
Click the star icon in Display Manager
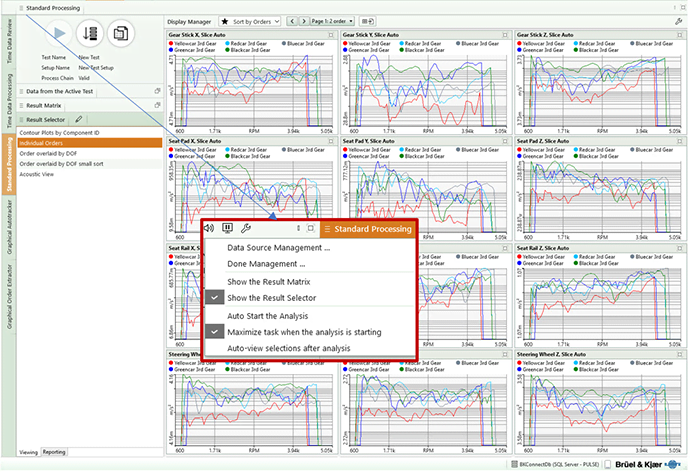(224, 21)
